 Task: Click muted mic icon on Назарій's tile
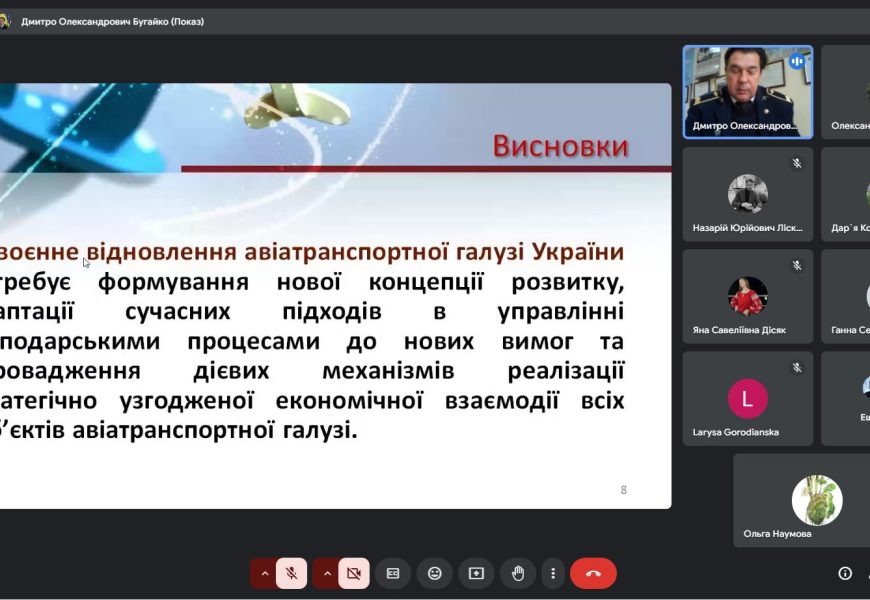[797, 163]
